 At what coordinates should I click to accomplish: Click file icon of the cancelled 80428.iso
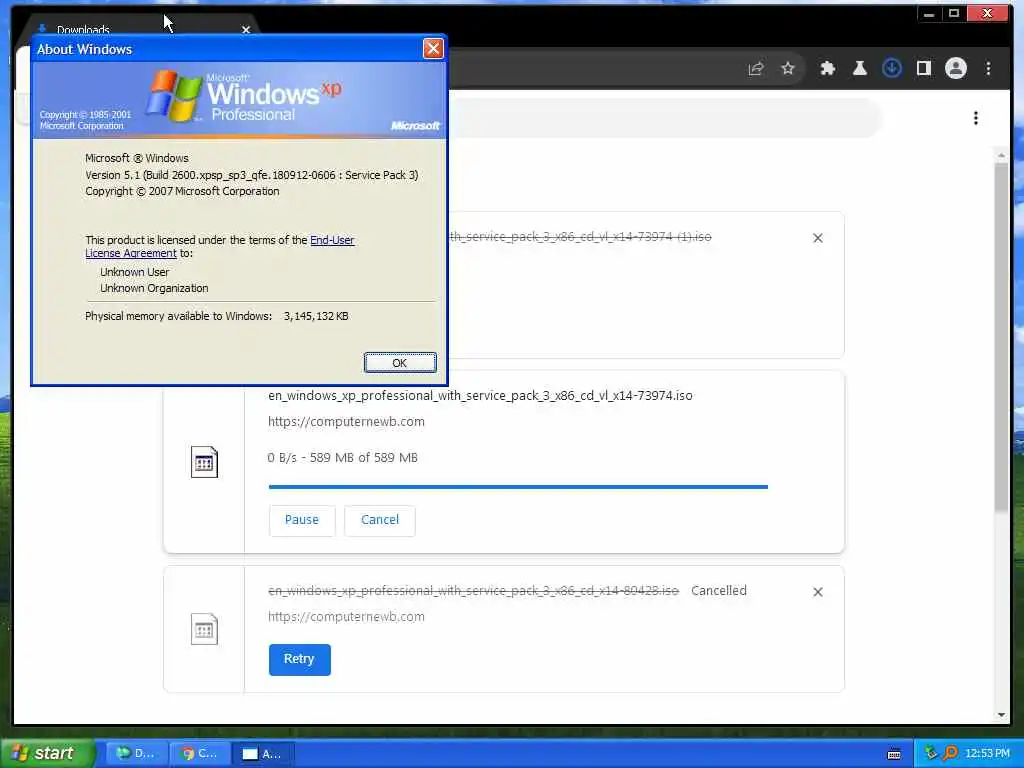click(204, 629)
